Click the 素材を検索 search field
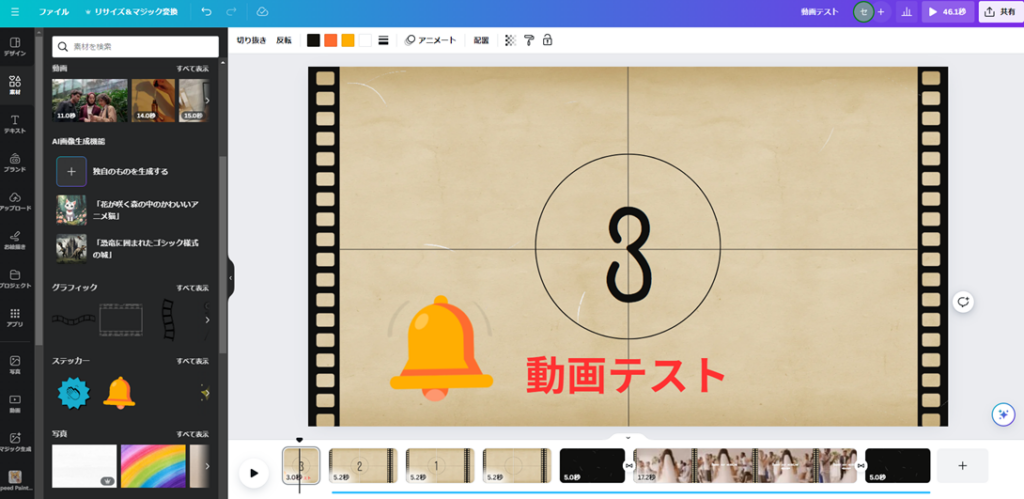This screenshot has width=1024, height=499. (135, 46)
